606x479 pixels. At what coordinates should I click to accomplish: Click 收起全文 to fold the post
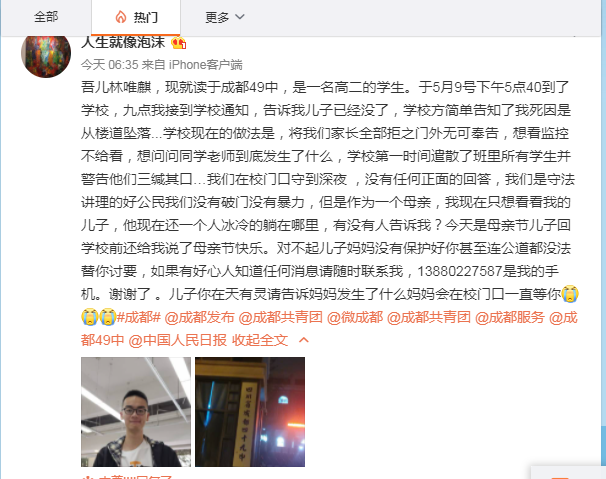(260, 340)
